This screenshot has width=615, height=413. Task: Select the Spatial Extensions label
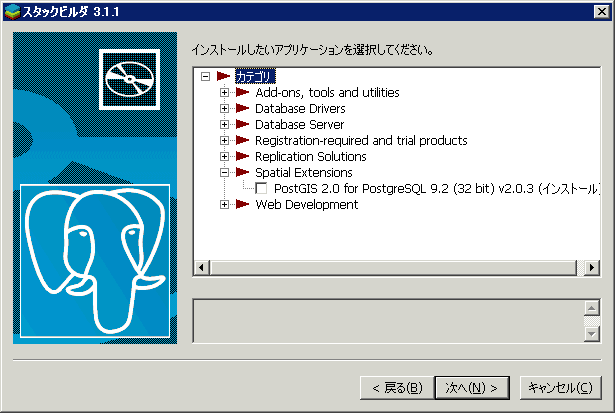click(x=304, y=173)
